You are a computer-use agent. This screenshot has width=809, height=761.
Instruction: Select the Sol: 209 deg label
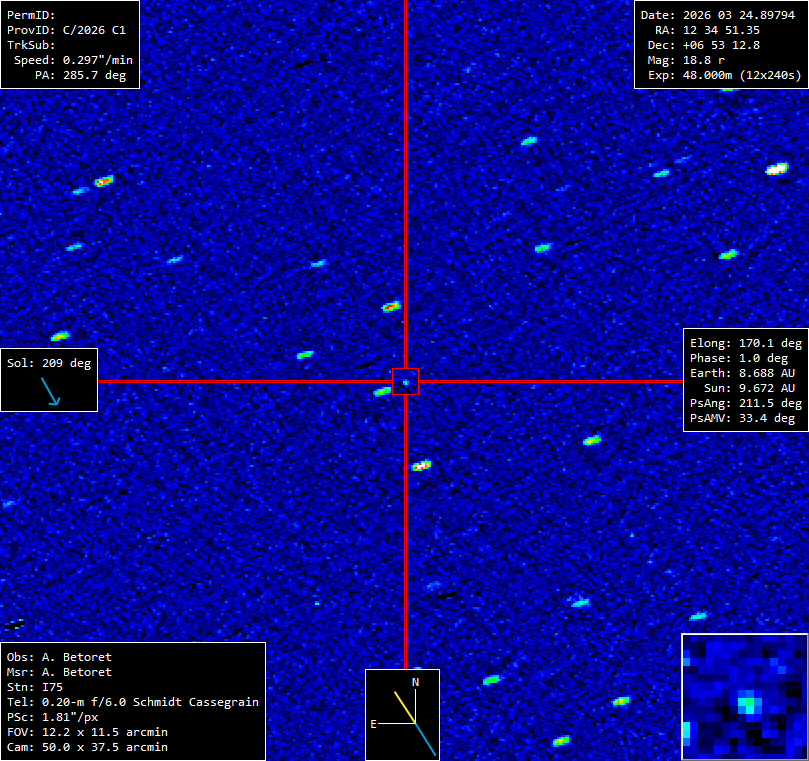tap(49, 363)
